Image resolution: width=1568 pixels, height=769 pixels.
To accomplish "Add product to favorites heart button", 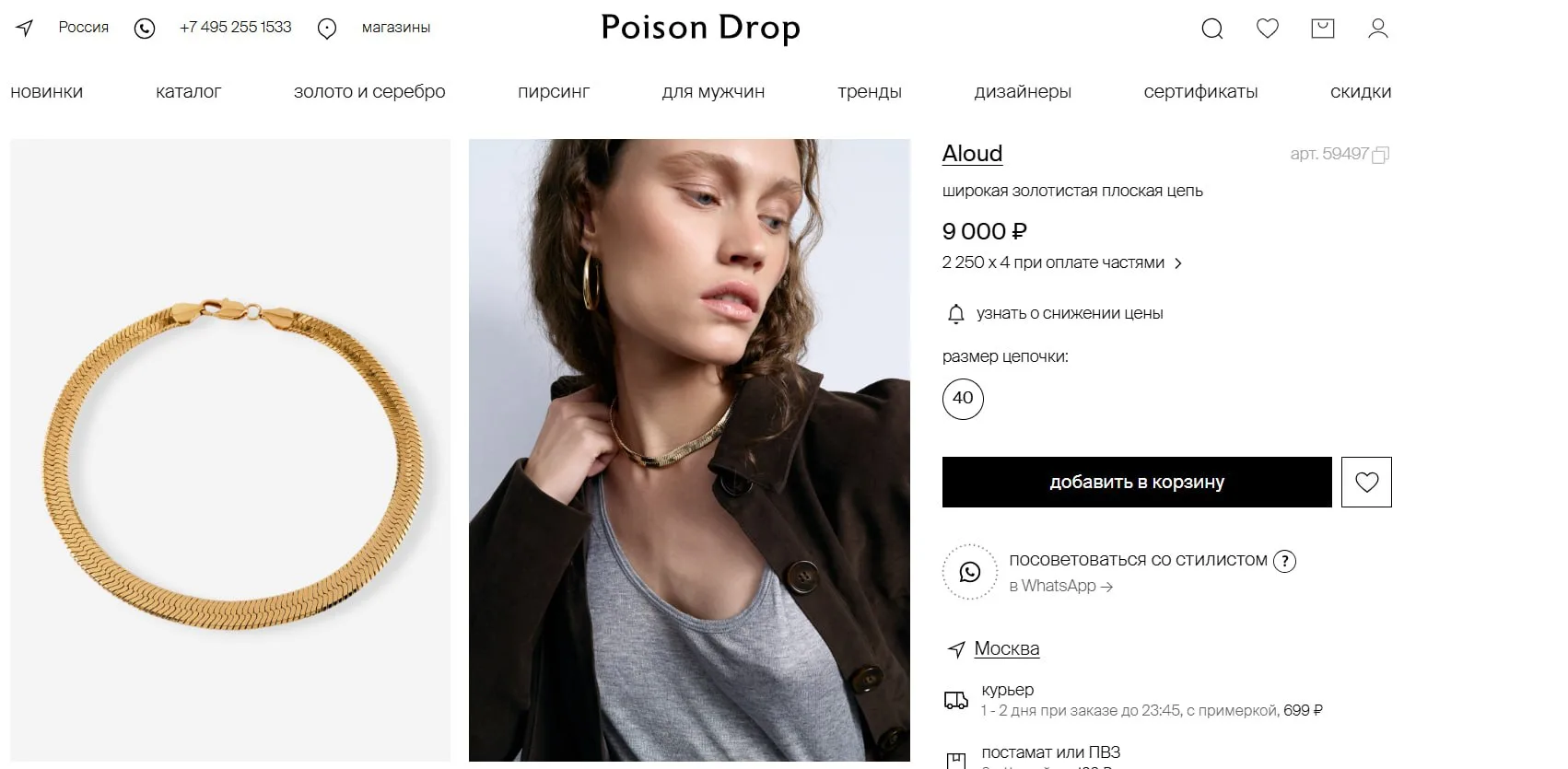I will point(1366,482).
